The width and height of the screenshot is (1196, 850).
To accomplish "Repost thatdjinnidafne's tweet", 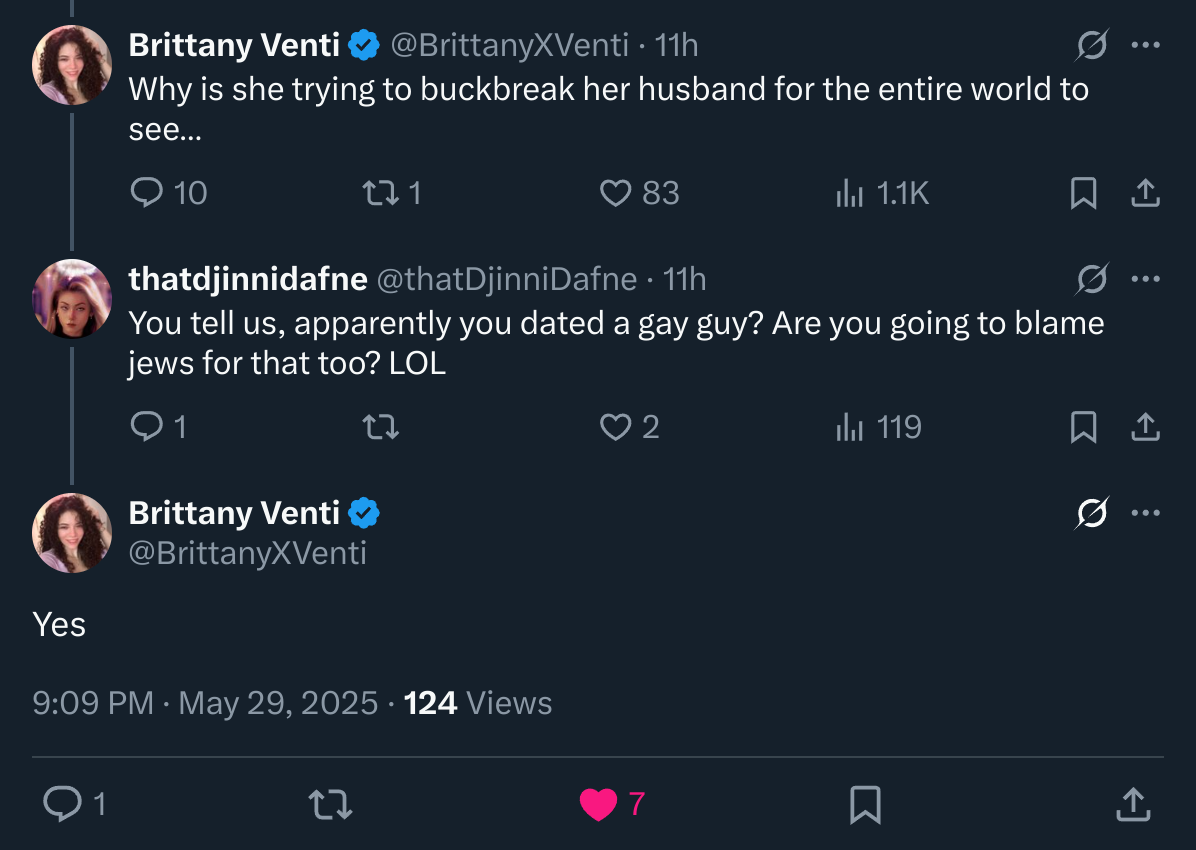I will [380, 428].
